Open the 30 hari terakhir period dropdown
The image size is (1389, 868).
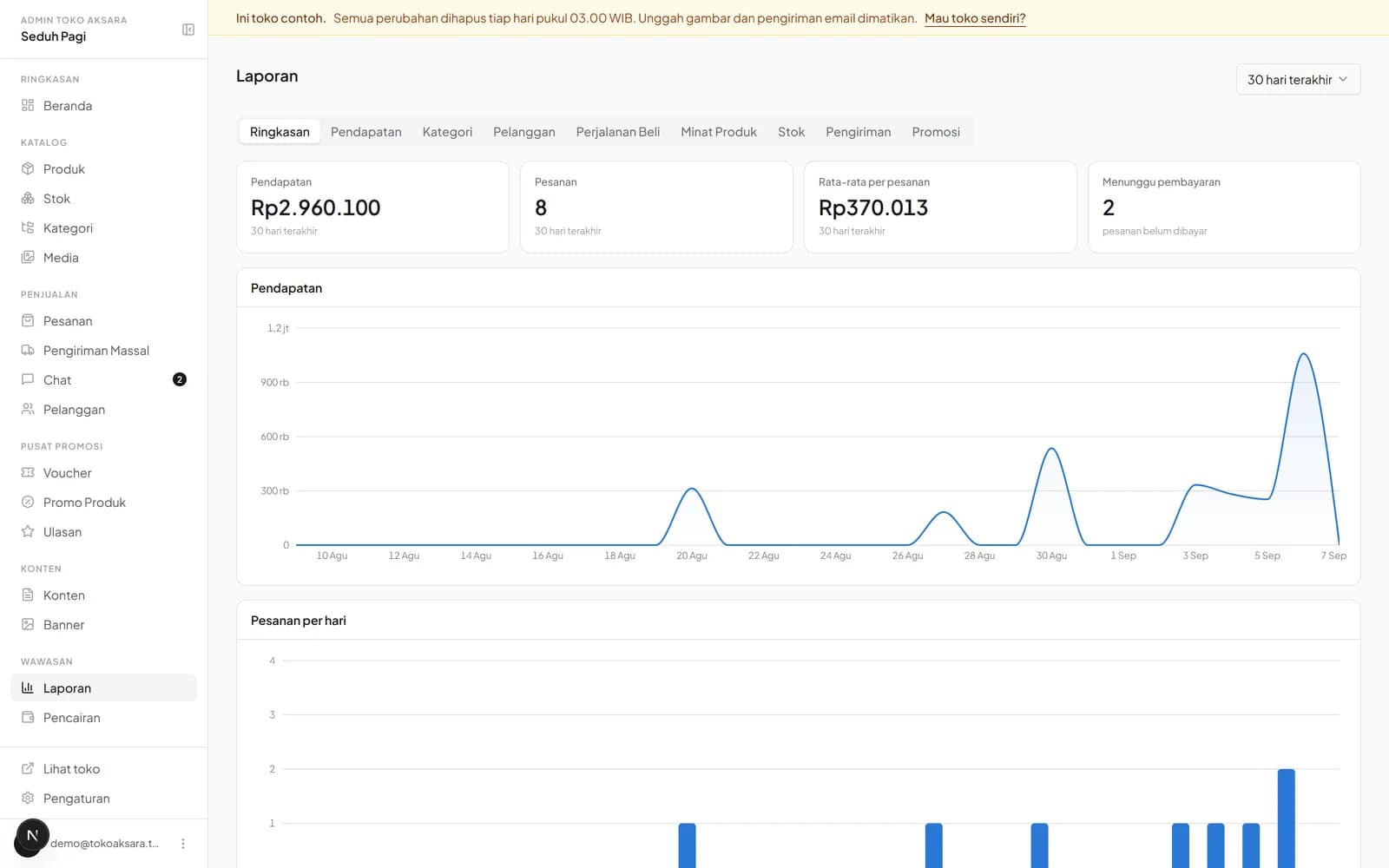[1298, 79]
